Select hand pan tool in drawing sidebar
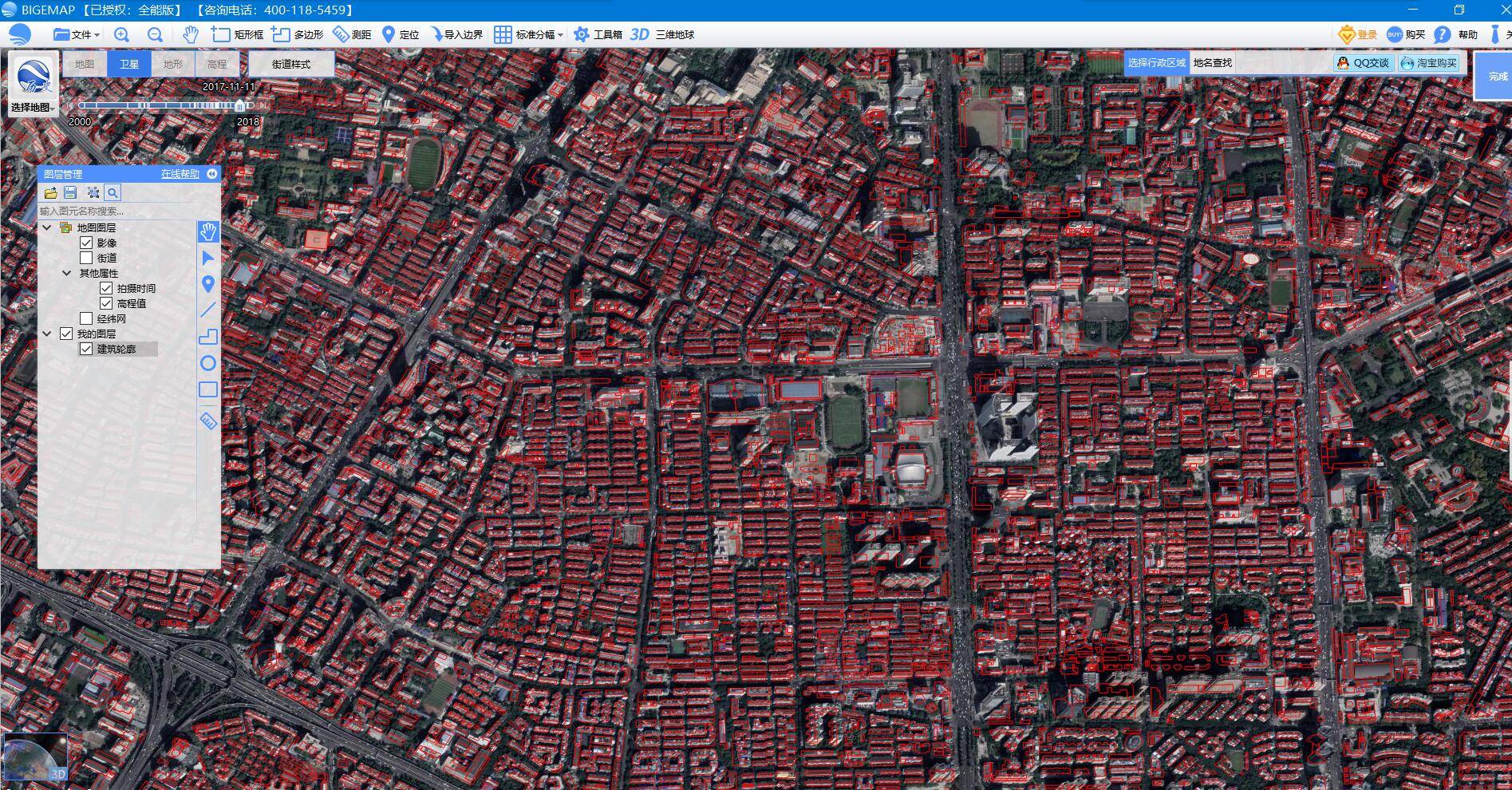Viewport: 1512px width, 790px height. (x=208, y=231)
